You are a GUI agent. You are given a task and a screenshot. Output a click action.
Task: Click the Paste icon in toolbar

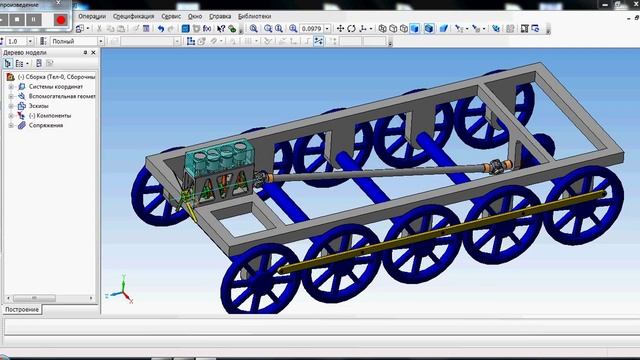pyautogui.click(x=121, y=29)
